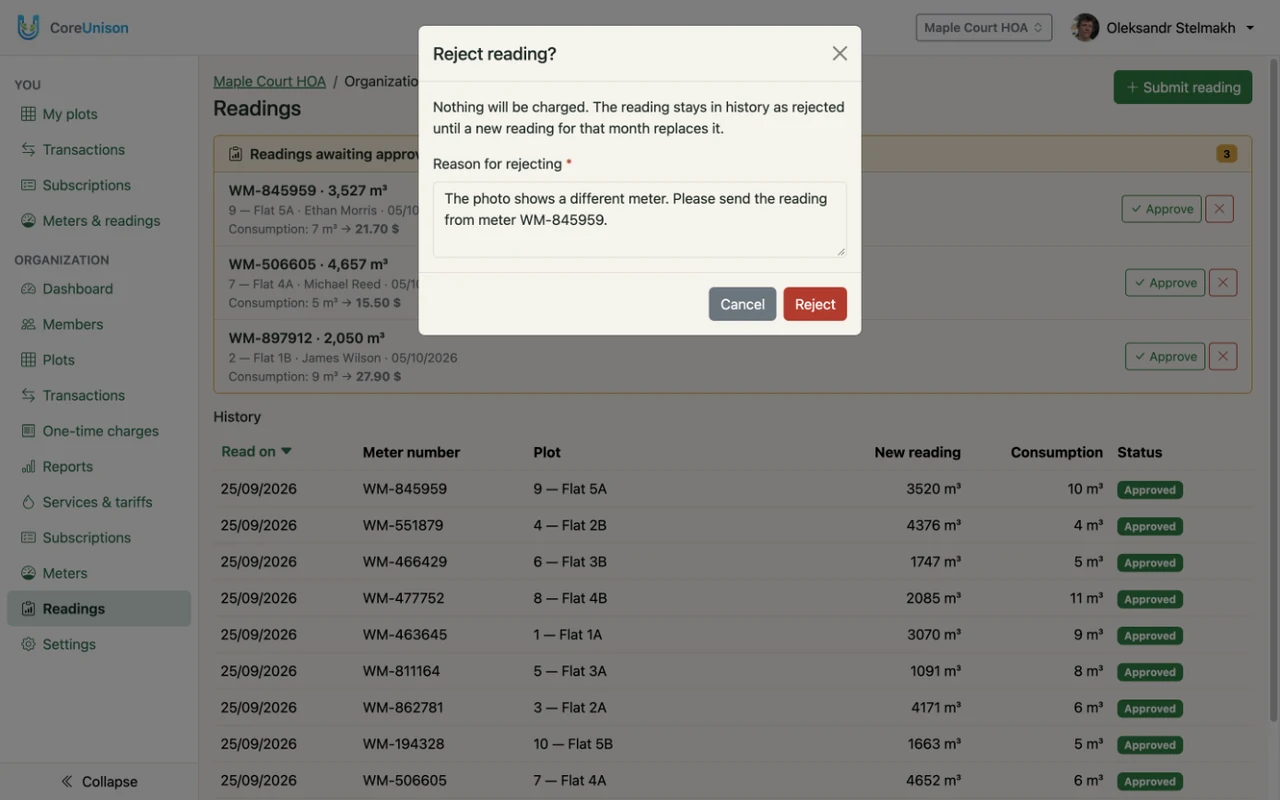Go to Subscriptions under YOU section
Viewport: 1280px width, 800px height.
[99, 185]
